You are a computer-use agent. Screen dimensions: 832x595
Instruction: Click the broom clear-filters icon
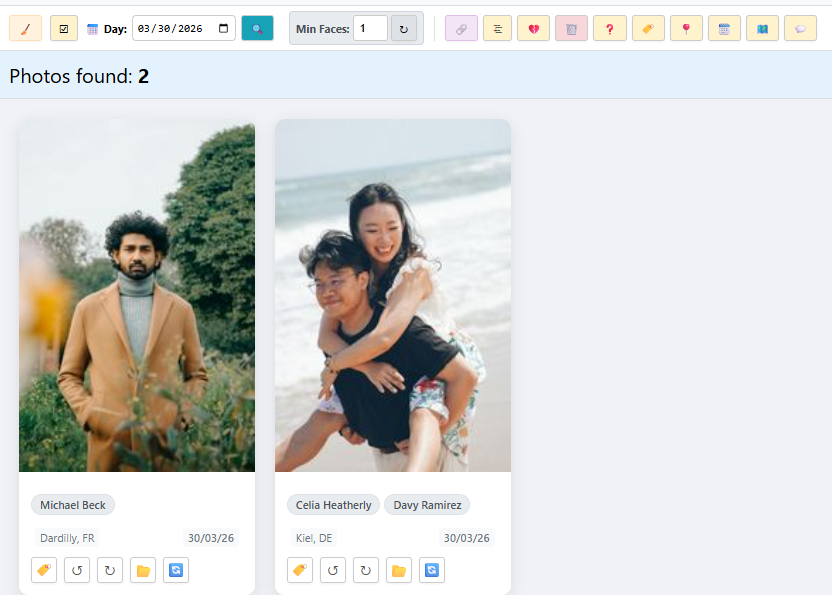coord(25,29)
